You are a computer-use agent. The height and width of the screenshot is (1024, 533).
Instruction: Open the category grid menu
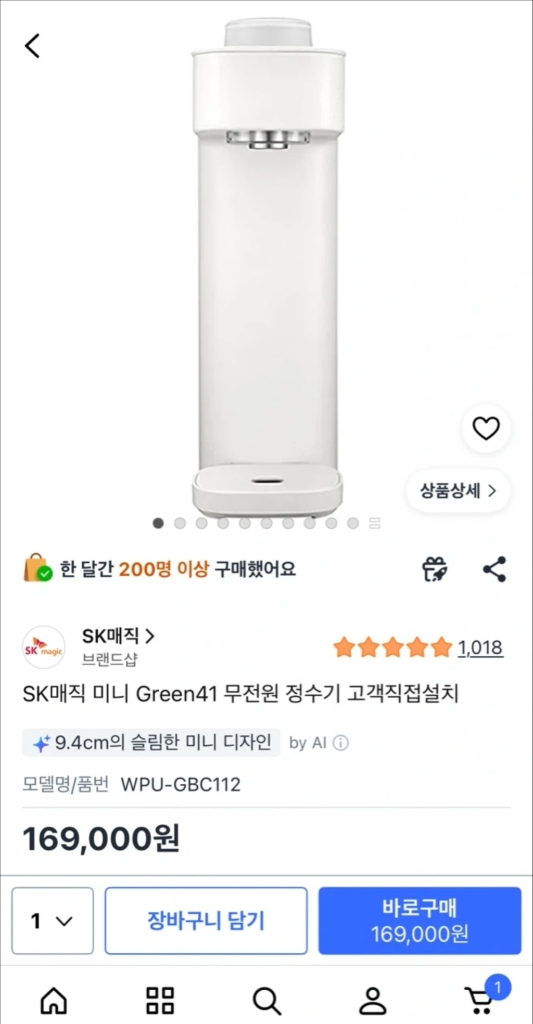click(x=160, y=1000)
